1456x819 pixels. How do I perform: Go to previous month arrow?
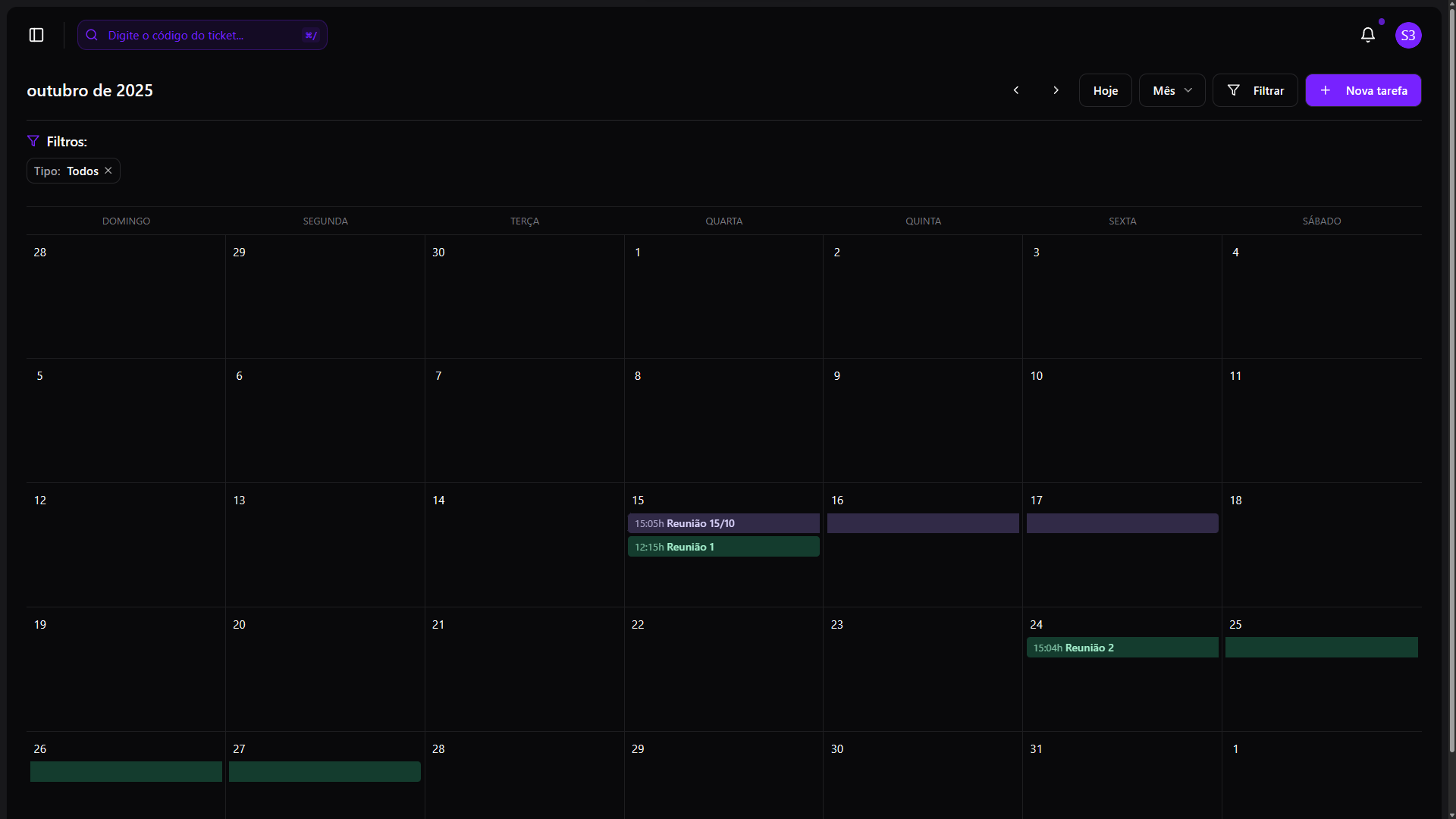(x=1016, y=90)
